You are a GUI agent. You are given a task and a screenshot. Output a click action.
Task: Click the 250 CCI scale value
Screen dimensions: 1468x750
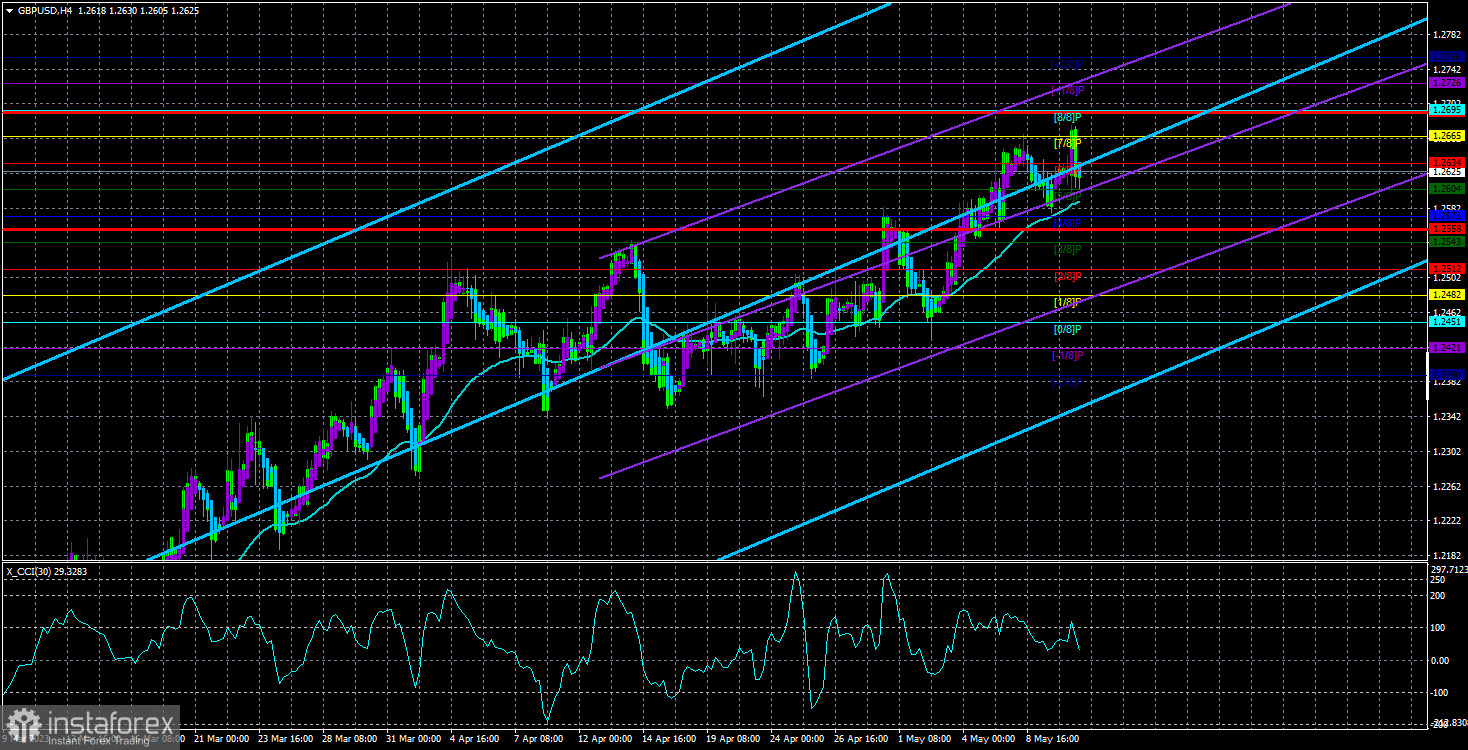click(x=1439, y=579)
